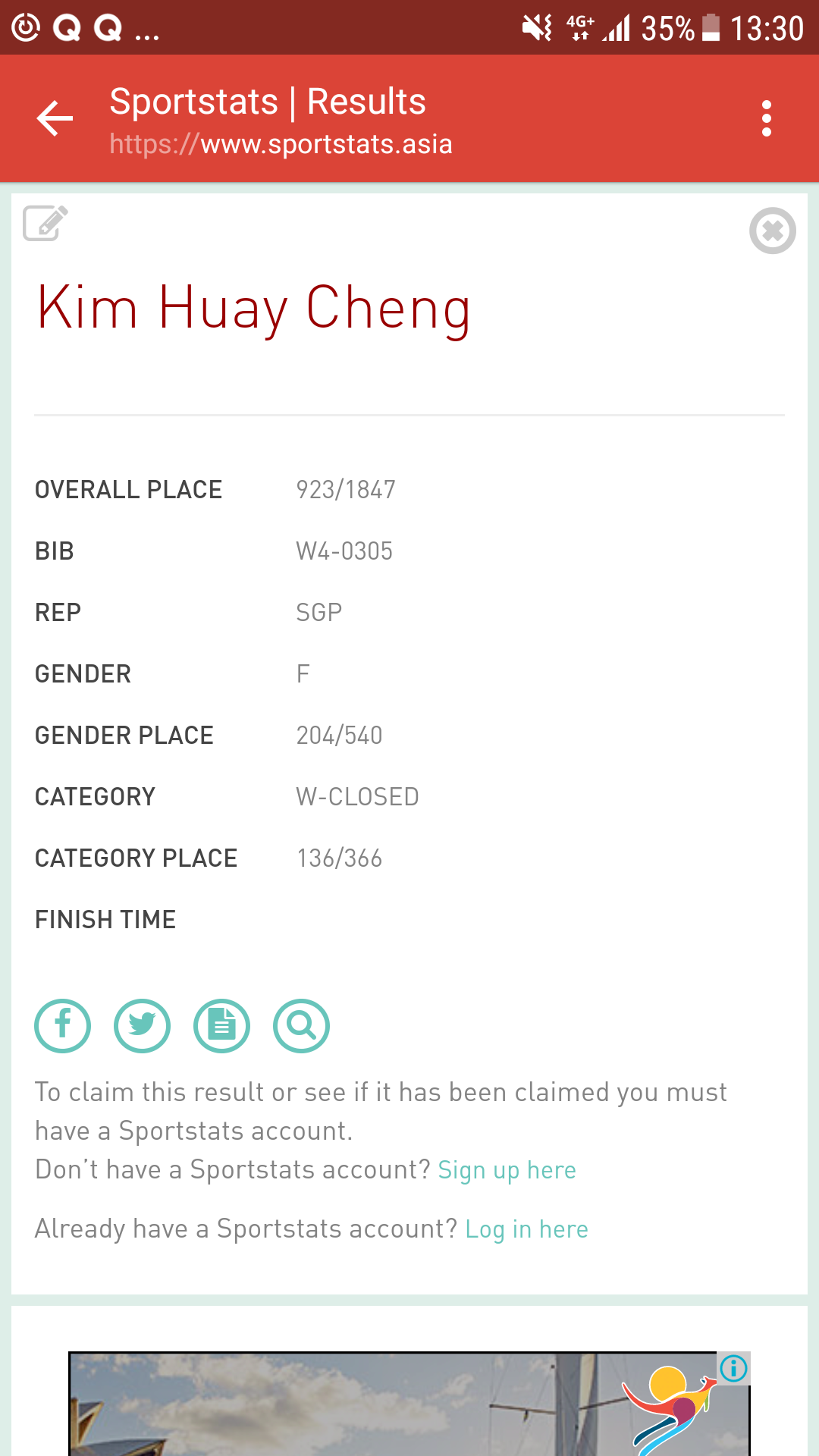Tap the battery status indicator
This screenshot has width=819, height=1456.
[711, 29]
